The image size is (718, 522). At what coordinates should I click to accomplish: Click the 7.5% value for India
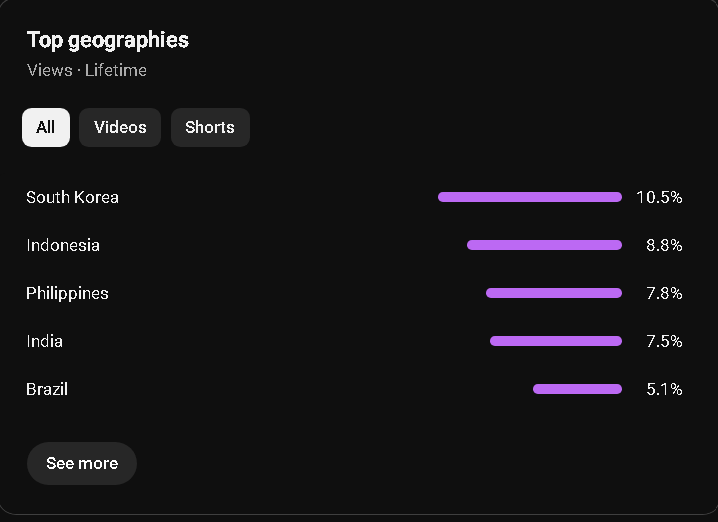[x=664, y=342]
